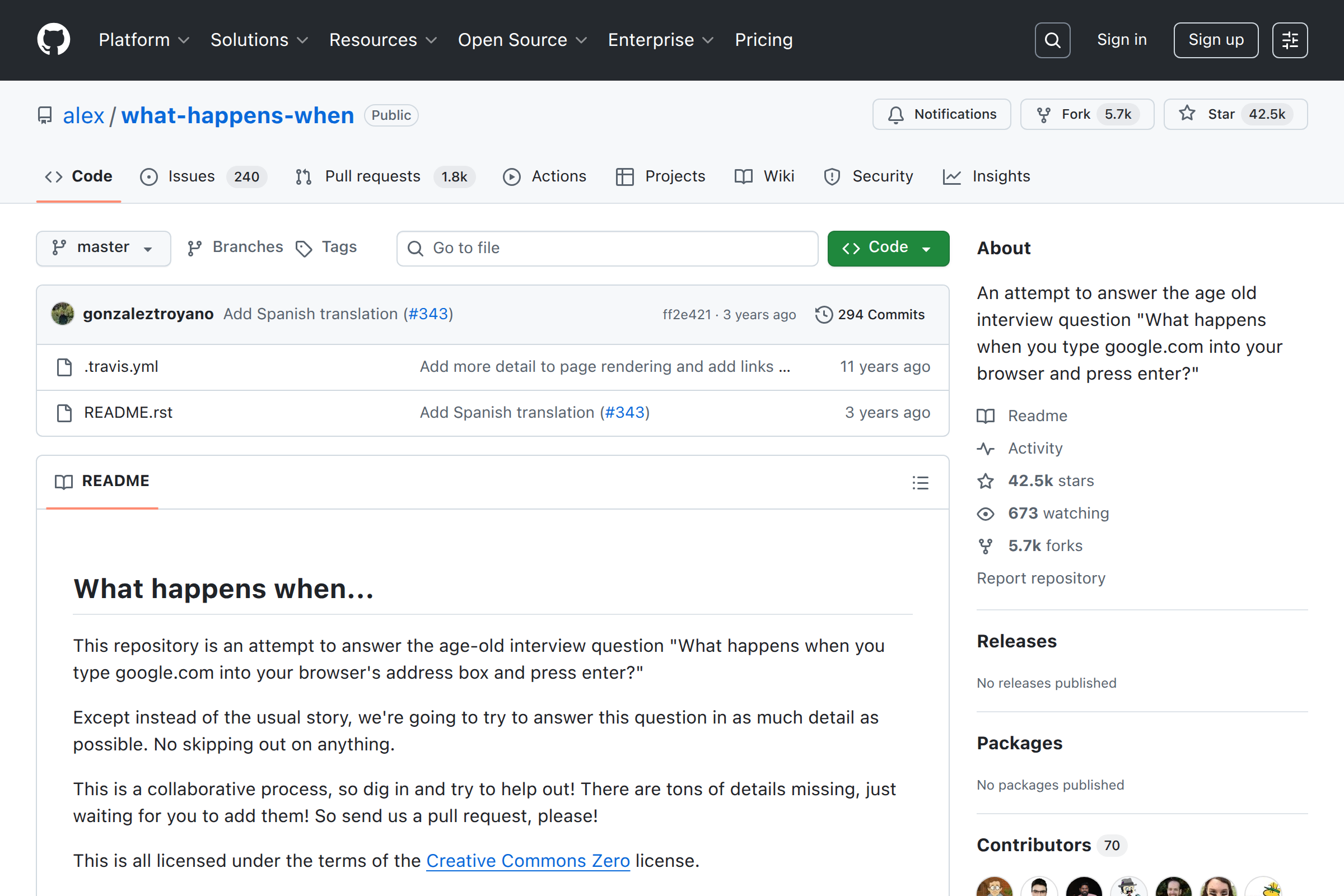Expand the green Code dropdown button

pos(888,248)
